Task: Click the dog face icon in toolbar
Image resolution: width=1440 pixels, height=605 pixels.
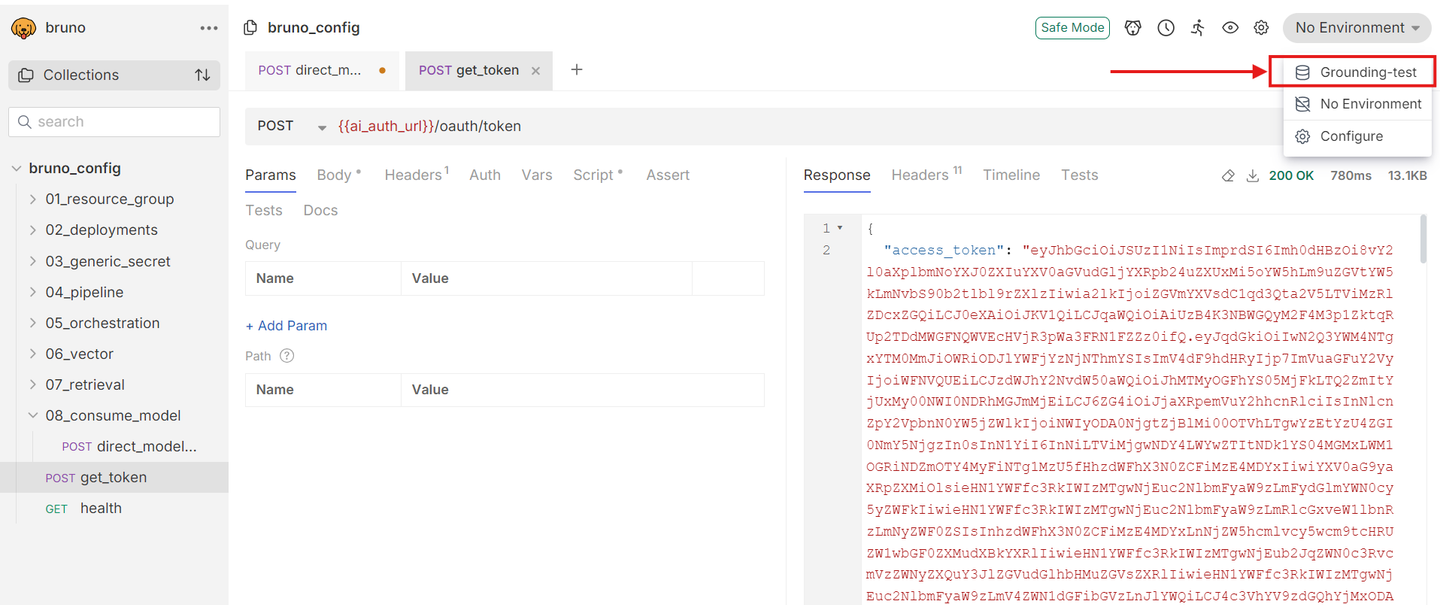Action: (1133, 28)
